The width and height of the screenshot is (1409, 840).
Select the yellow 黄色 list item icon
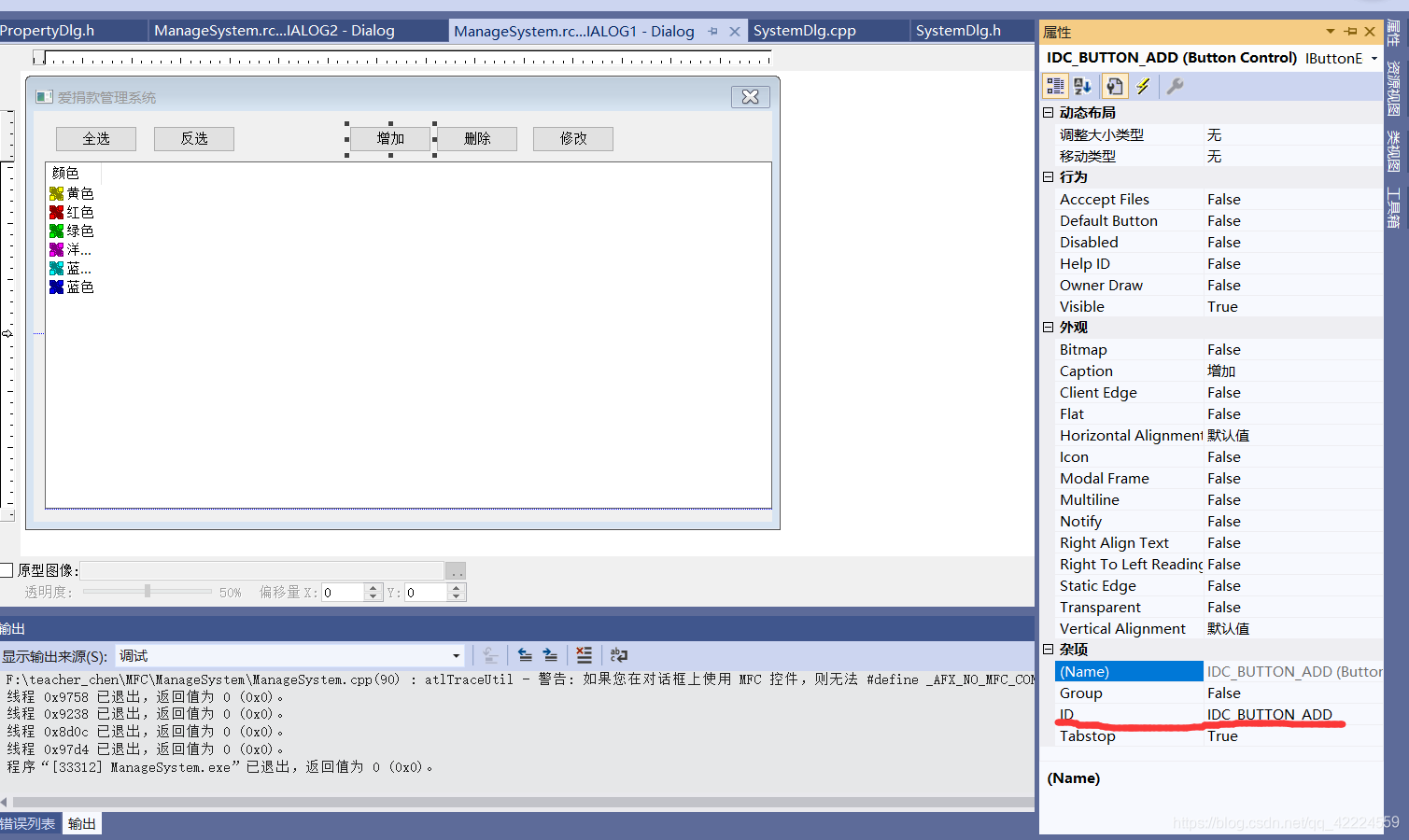tap(56, 193)
